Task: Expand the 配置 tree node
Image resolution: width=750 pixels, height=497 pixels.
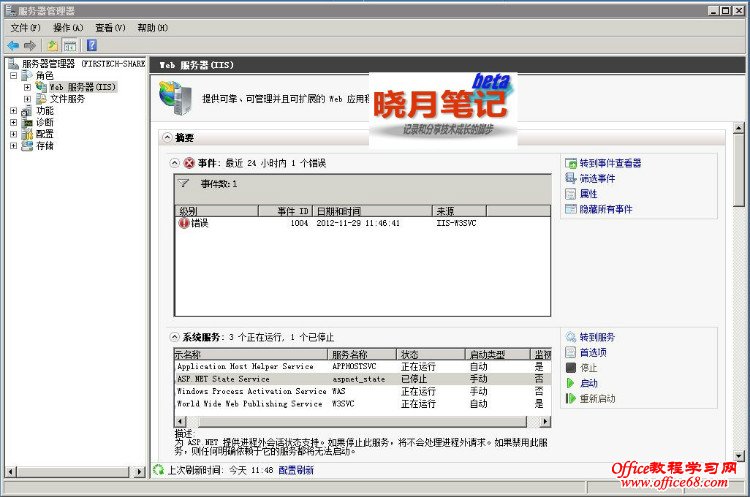Action: click(x=13, y=134)
